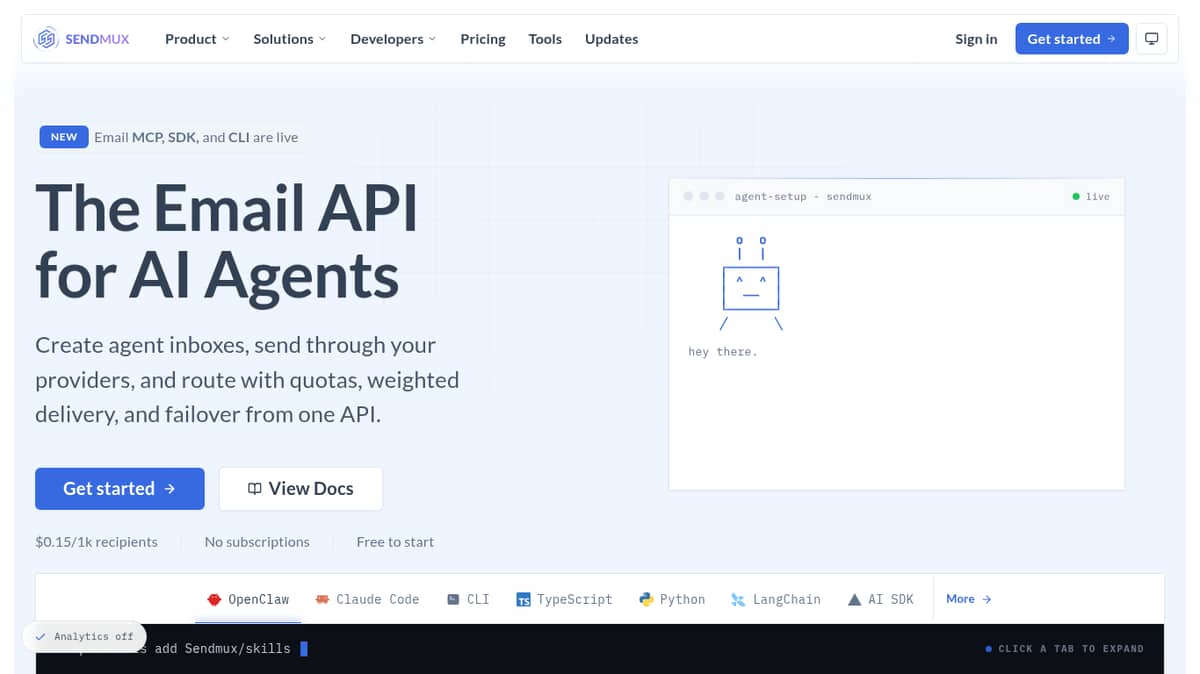Click the CLI terminal icon
The width and height of the screenshot is (1200, 674).
coord(453,599)
